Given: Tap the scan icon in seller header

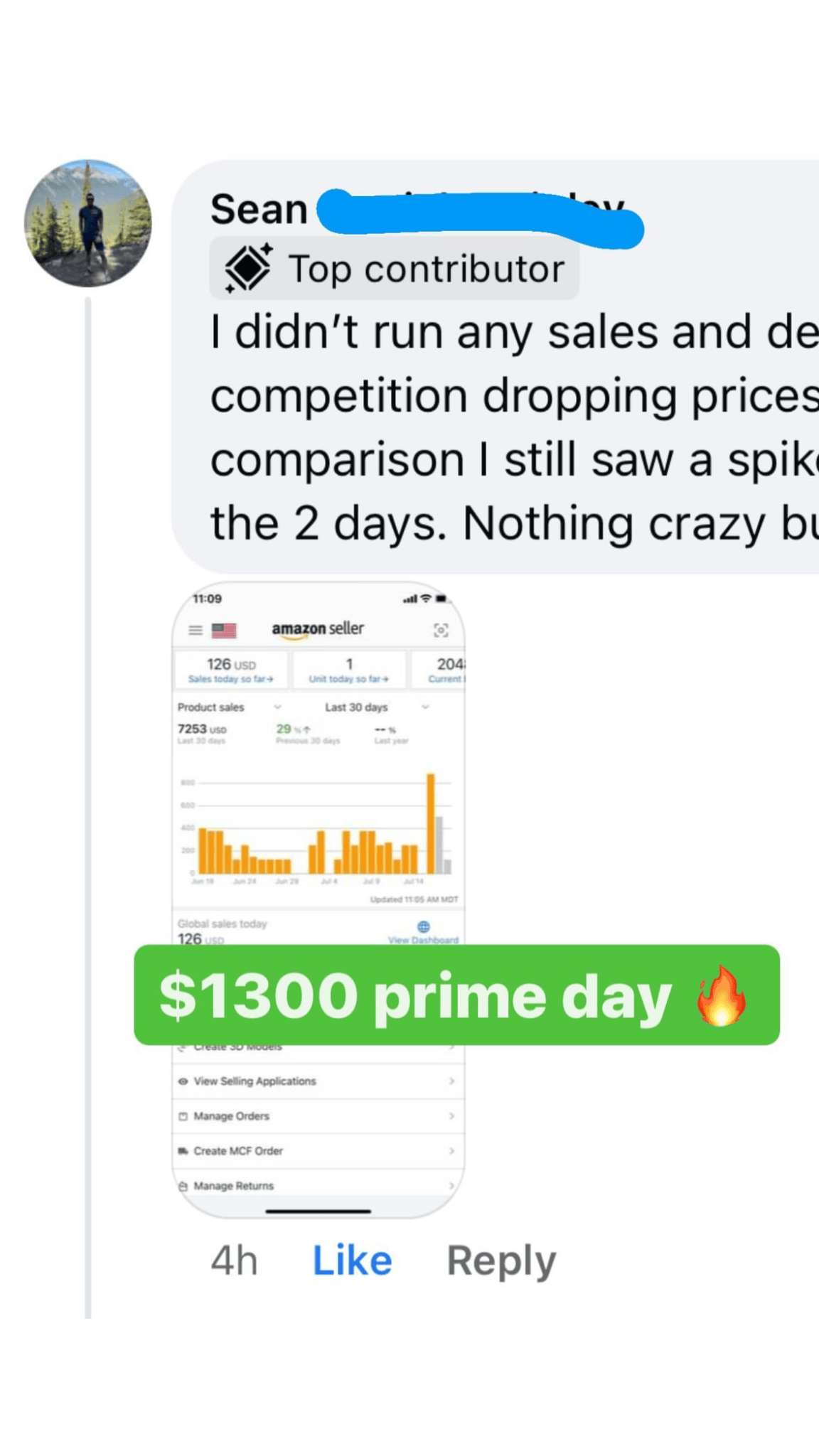Looking at the screenshot, I should 441,630.
